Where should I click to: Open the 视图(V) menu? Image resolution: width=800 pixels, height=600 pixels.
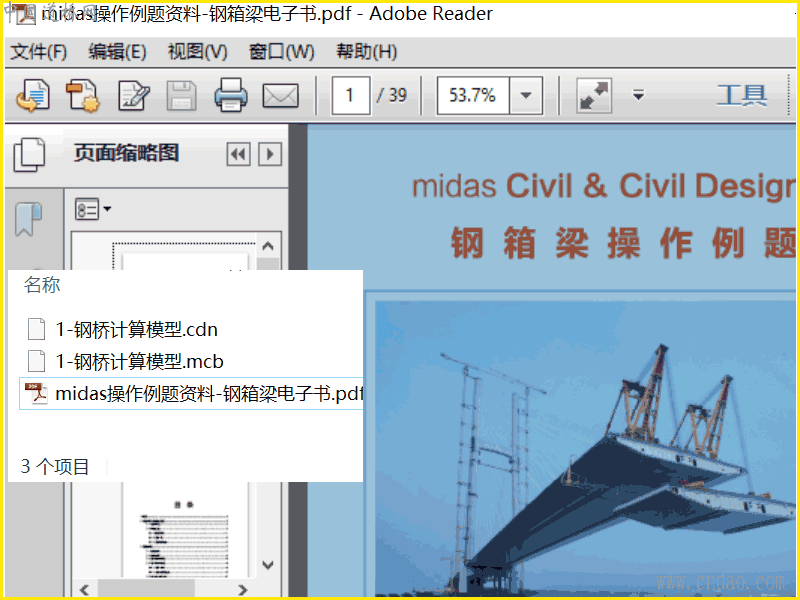[197, 52]
